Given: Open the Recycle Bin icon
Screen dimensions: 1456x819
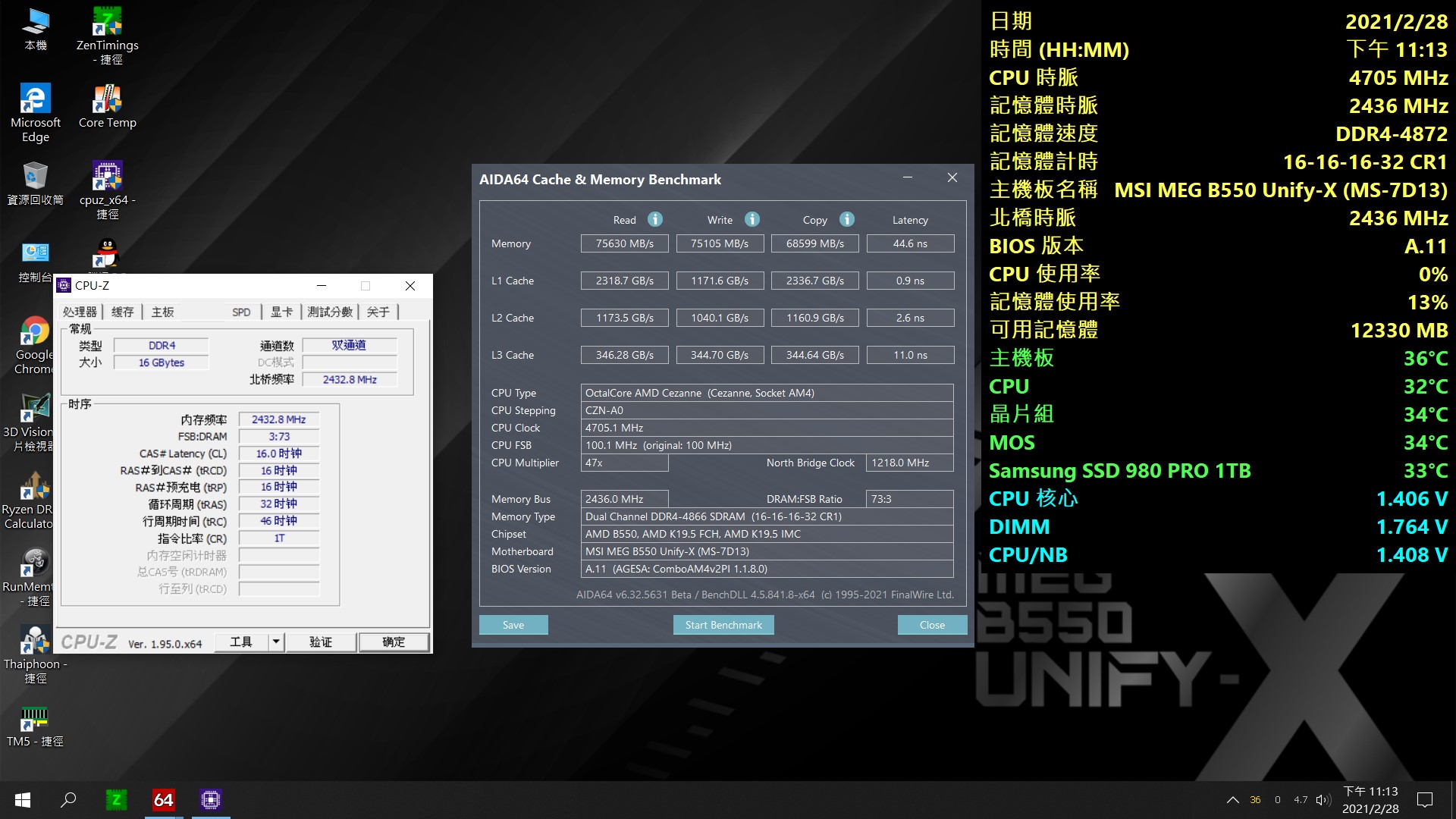Looking at the screenshot, I should coord(35,184).
